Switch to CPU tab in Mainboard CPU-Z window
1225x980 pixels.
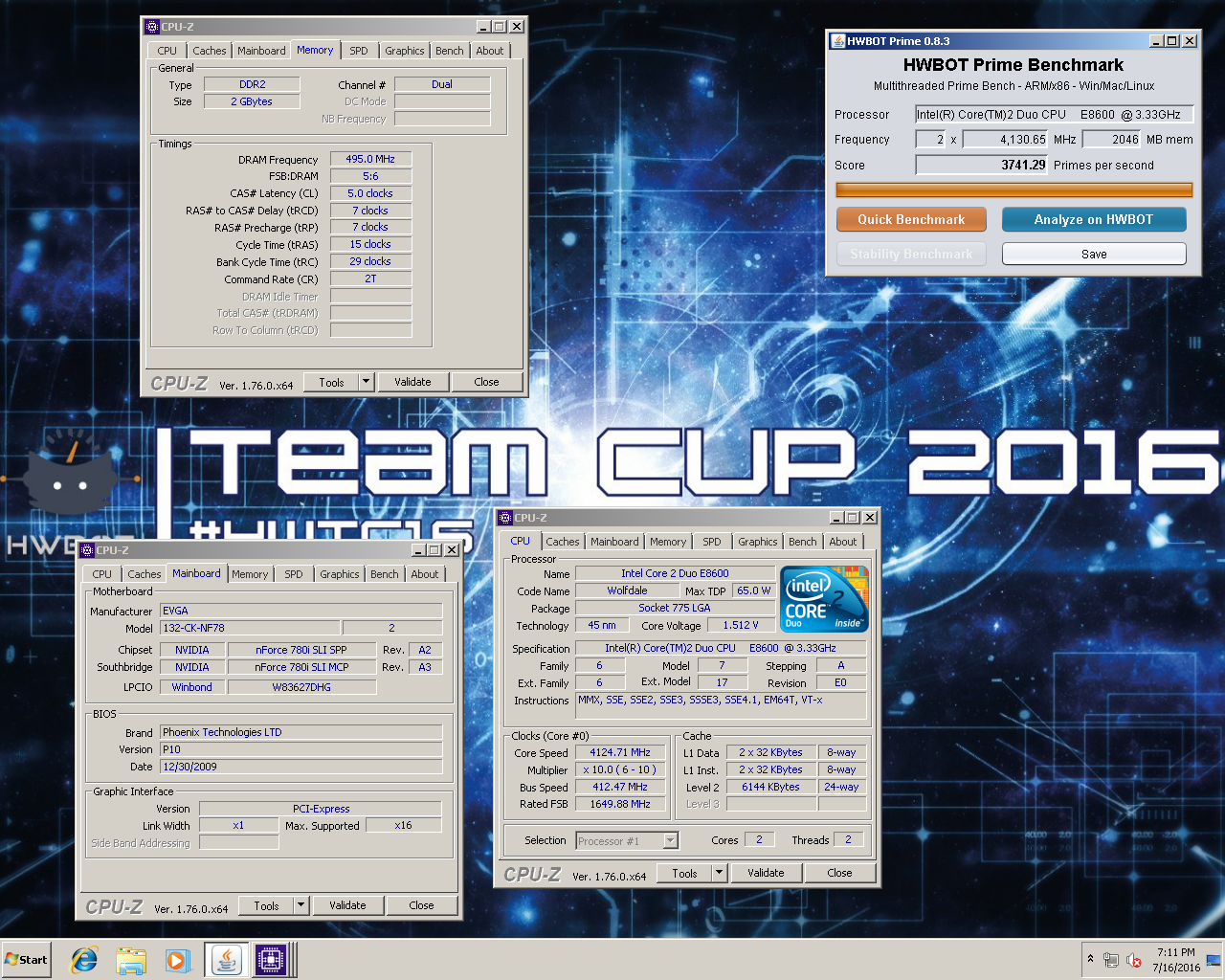coord(102,574)
